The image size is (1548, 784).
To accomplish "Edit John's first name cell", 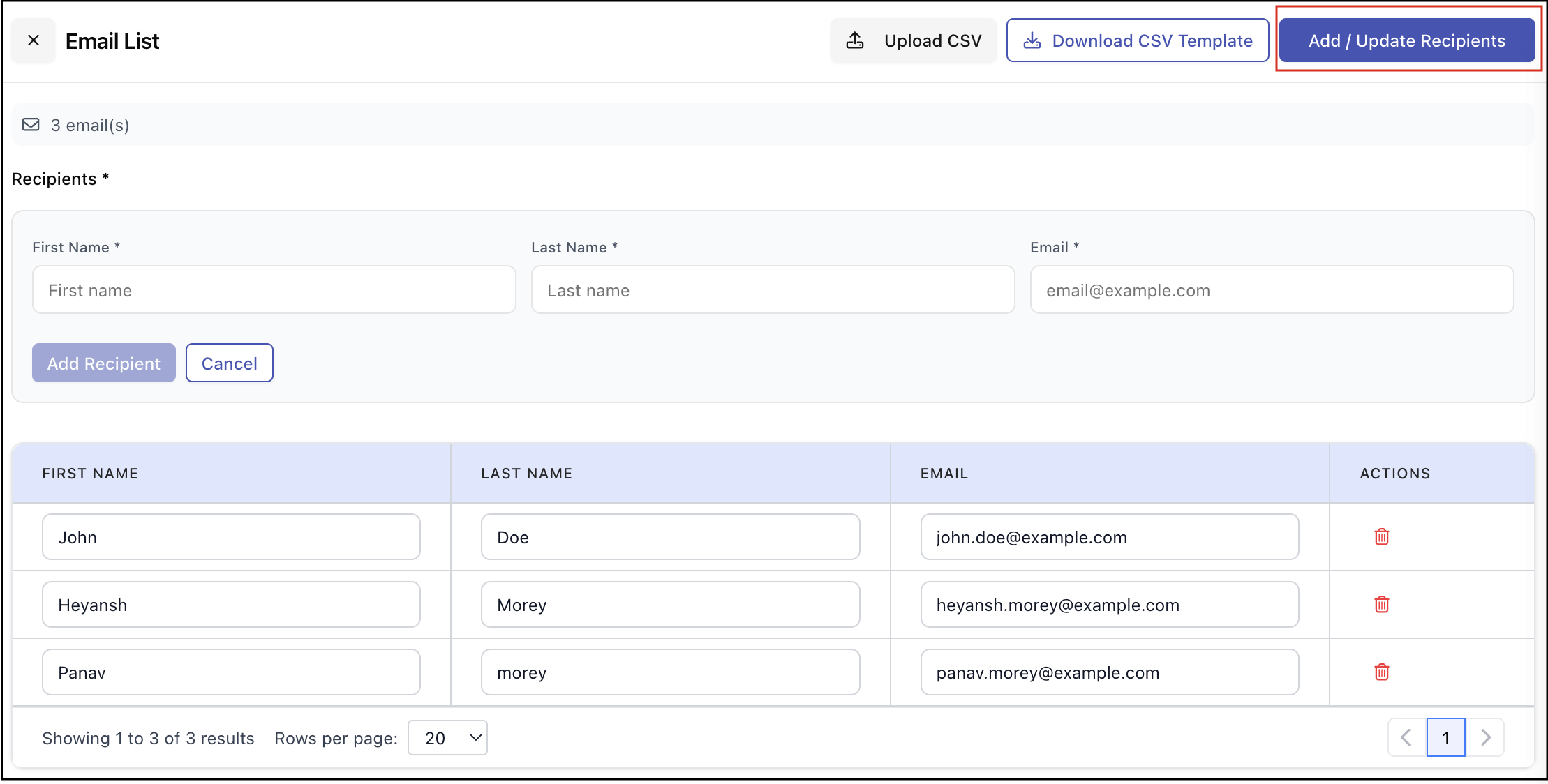I will [231, 537].
